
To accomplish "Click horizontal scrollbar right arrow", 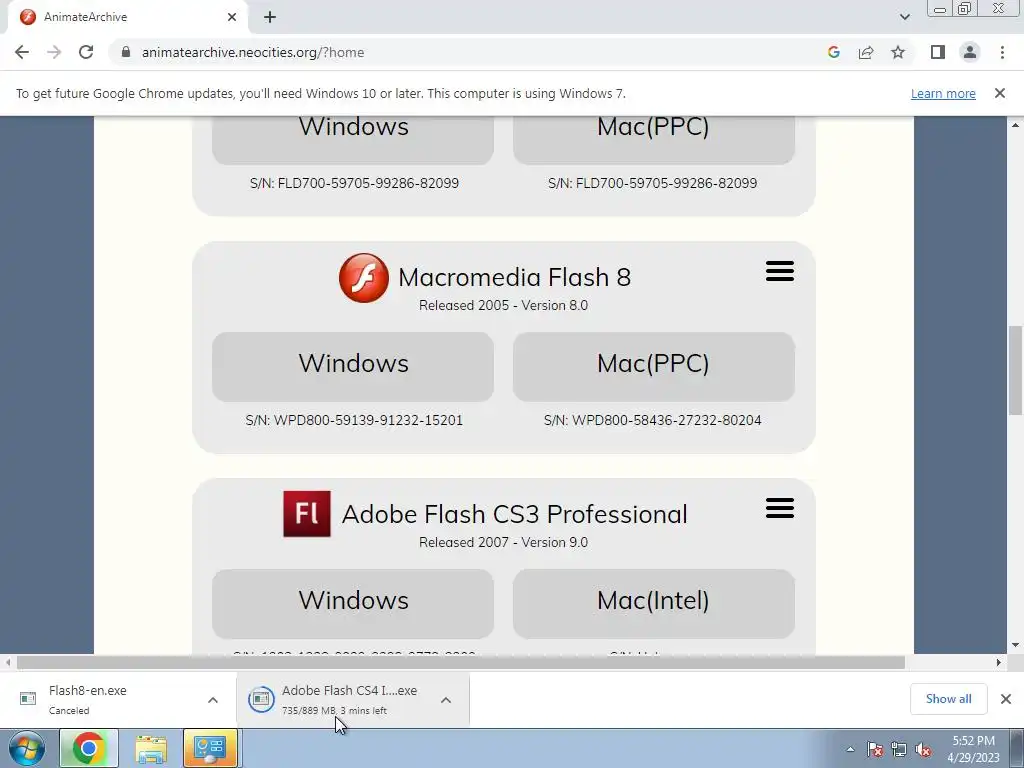I will pyautogui.click(x=999, y=662).
